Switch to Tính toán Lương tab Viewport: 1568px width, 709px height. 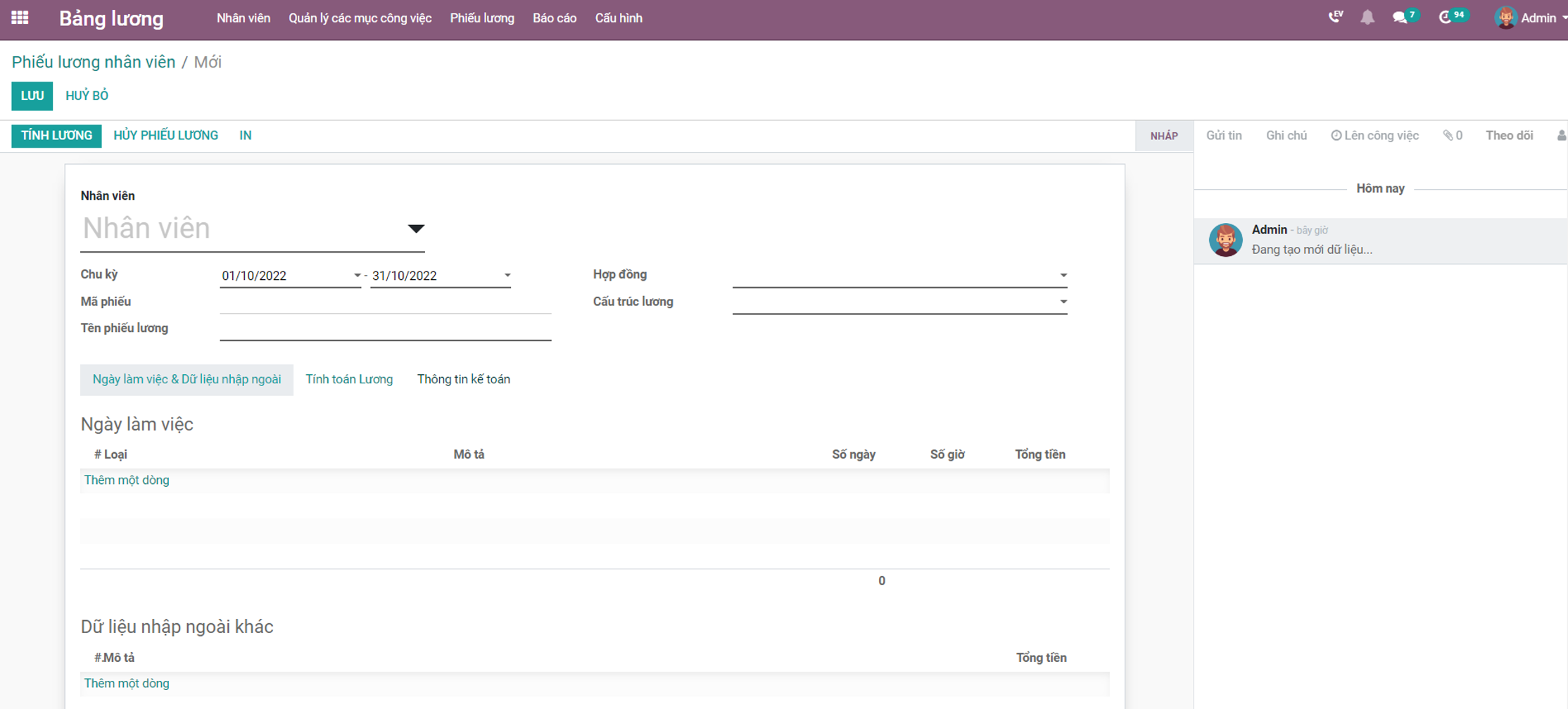[349, 379]
